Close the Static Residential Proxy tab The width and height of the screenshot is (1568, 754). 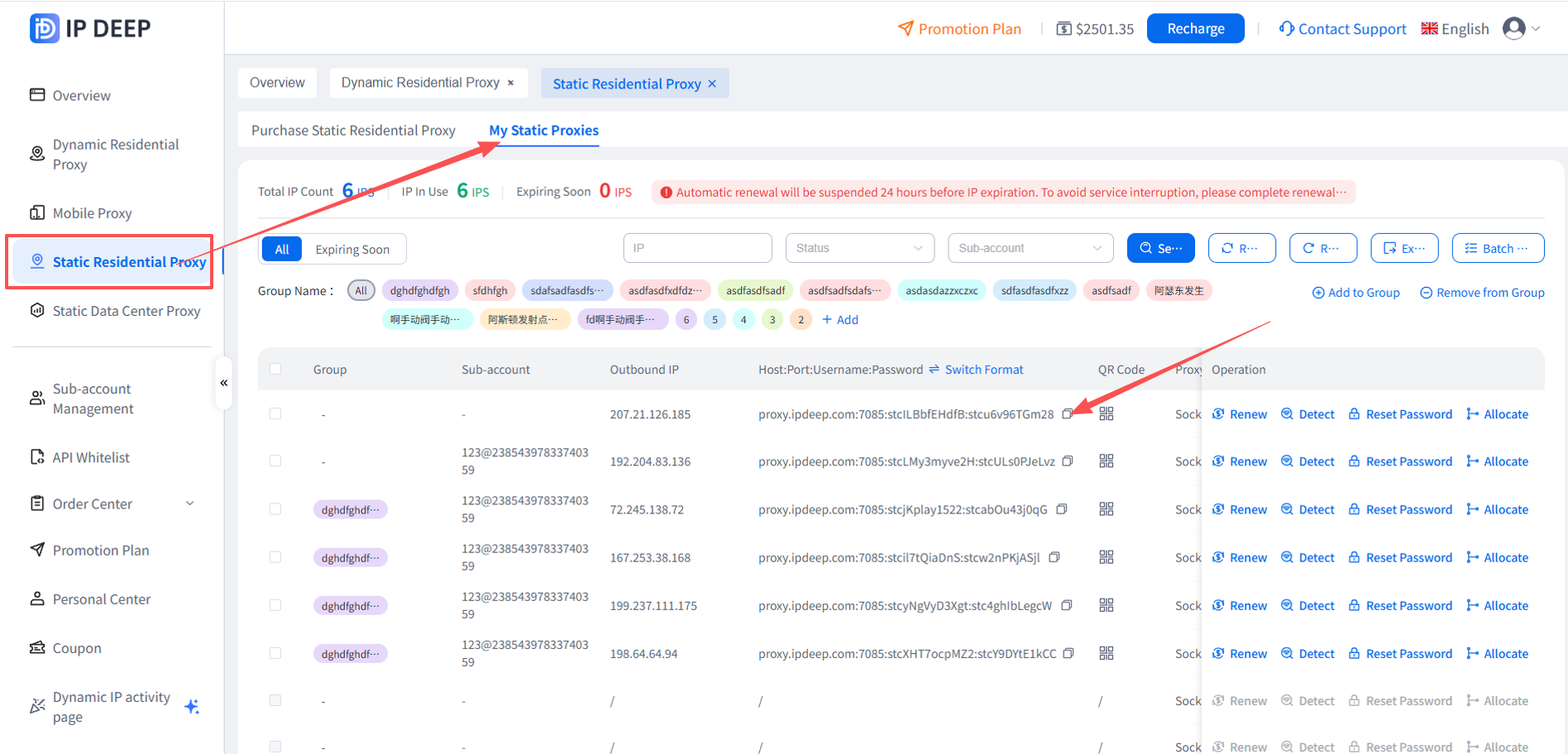coord(712,84)
